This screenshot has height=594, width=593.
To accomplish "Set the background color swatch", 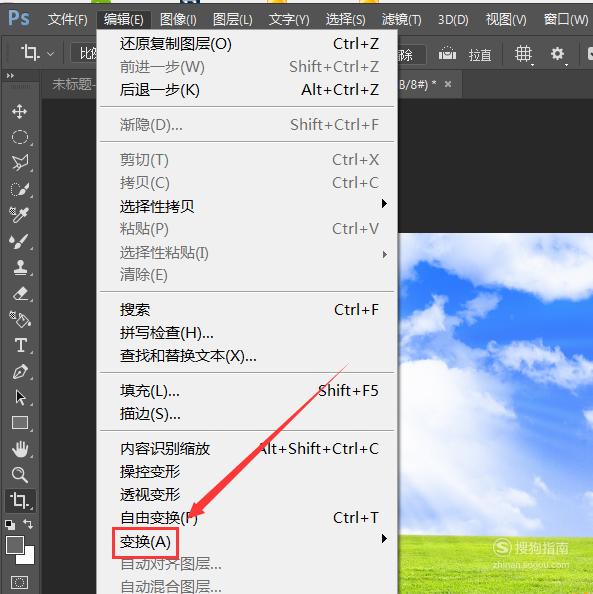I will point(29,557).
